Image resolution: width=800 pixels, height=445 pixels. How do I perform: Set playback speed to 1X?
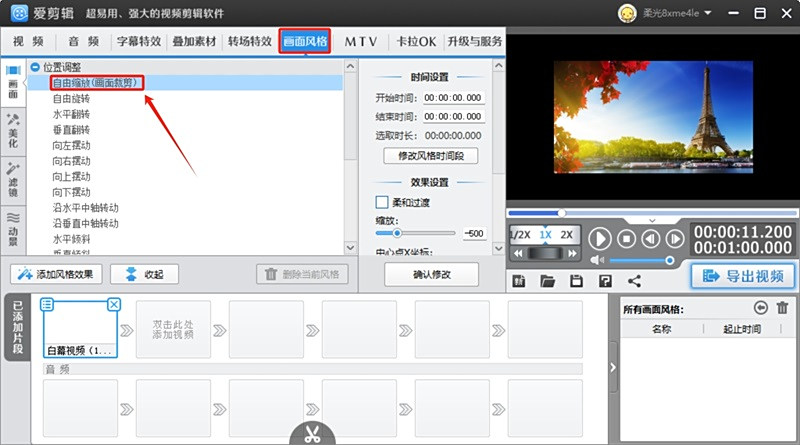coord(545,235)
